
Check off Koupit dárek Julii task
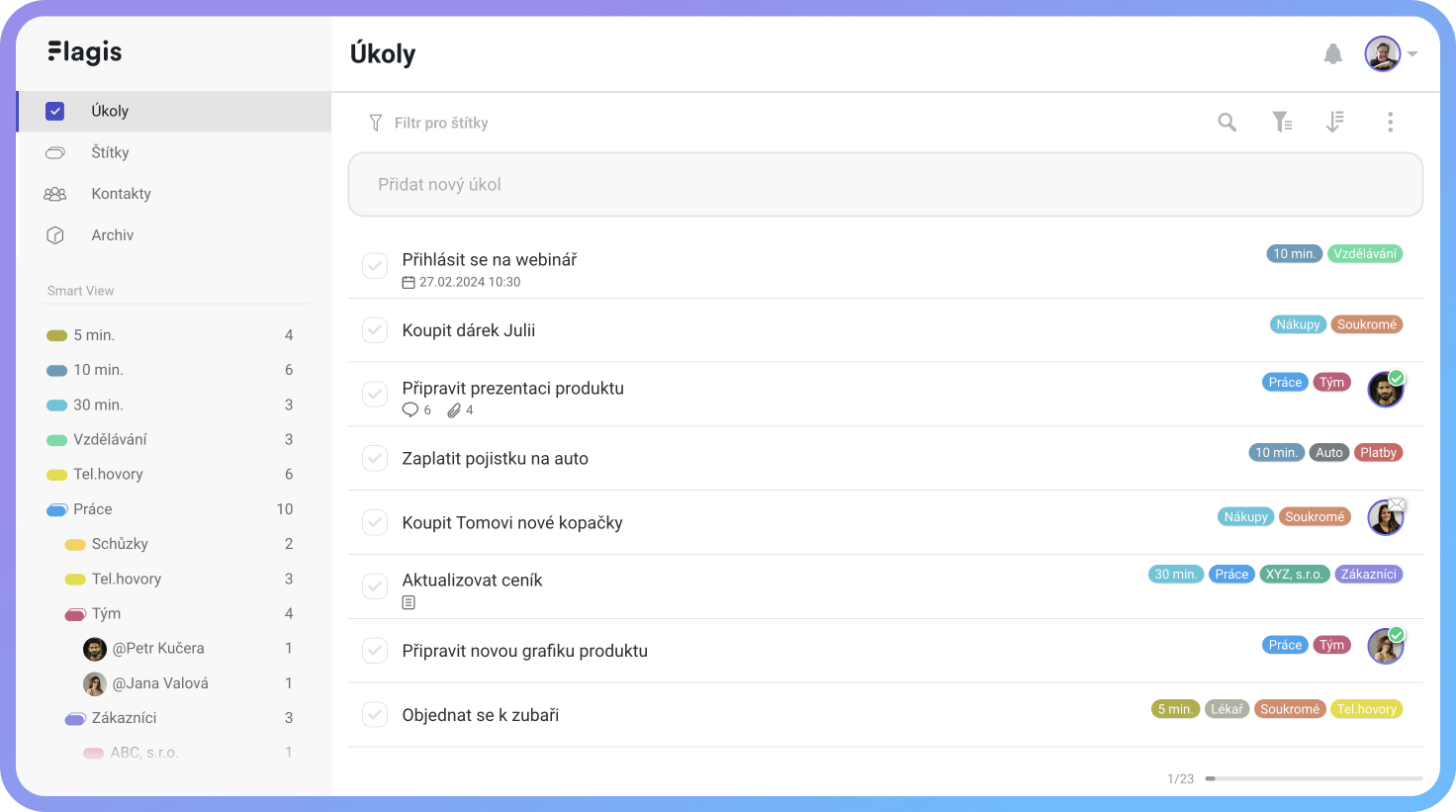point(375,330)
